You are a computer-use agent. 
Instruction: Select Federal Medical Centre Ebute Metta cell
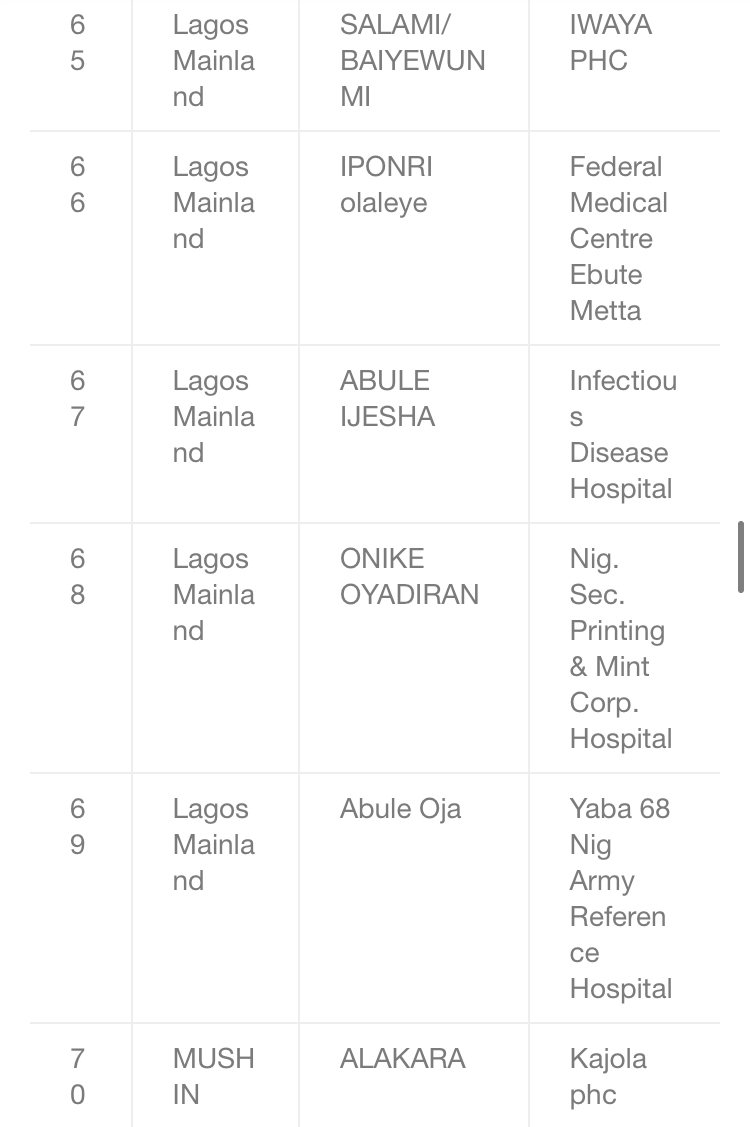624,238
